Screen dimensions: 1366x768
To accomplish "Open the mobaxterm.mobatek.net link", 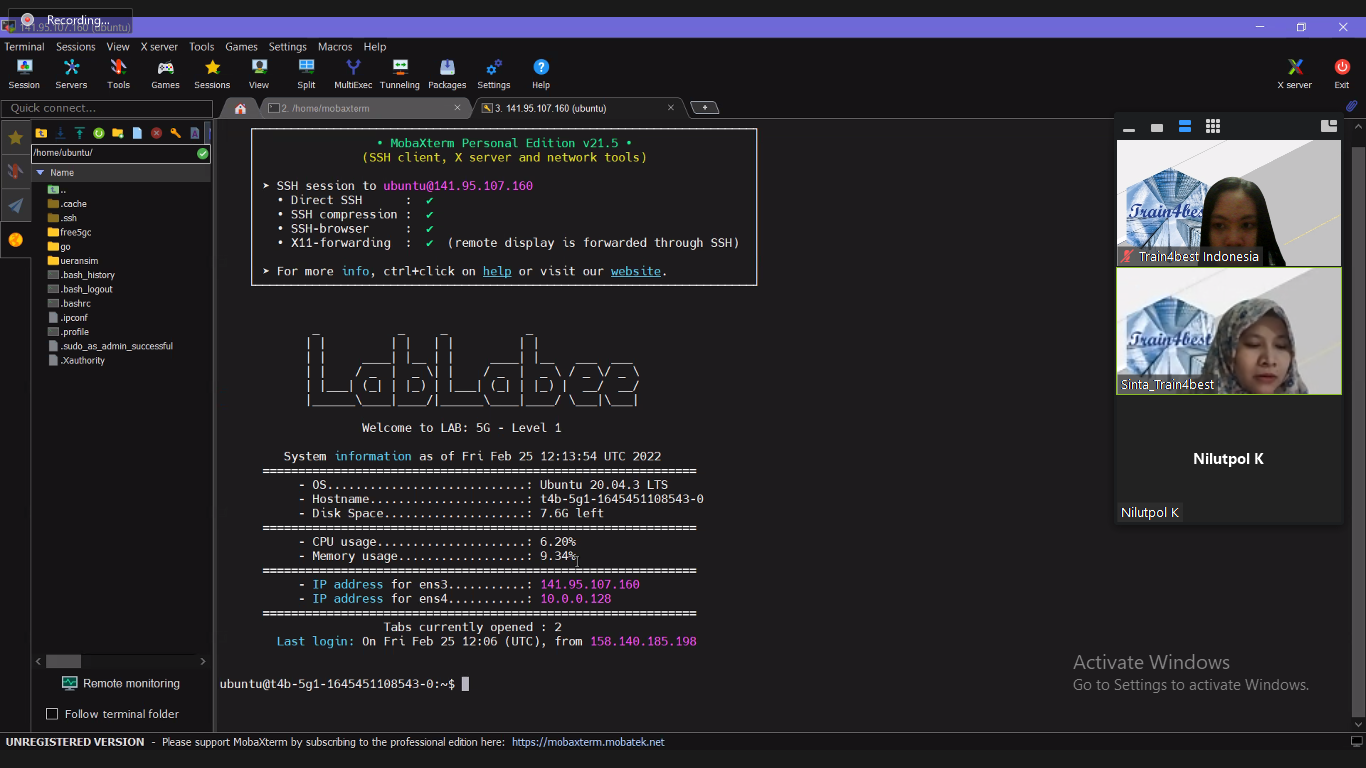I will tap(588, 742).
